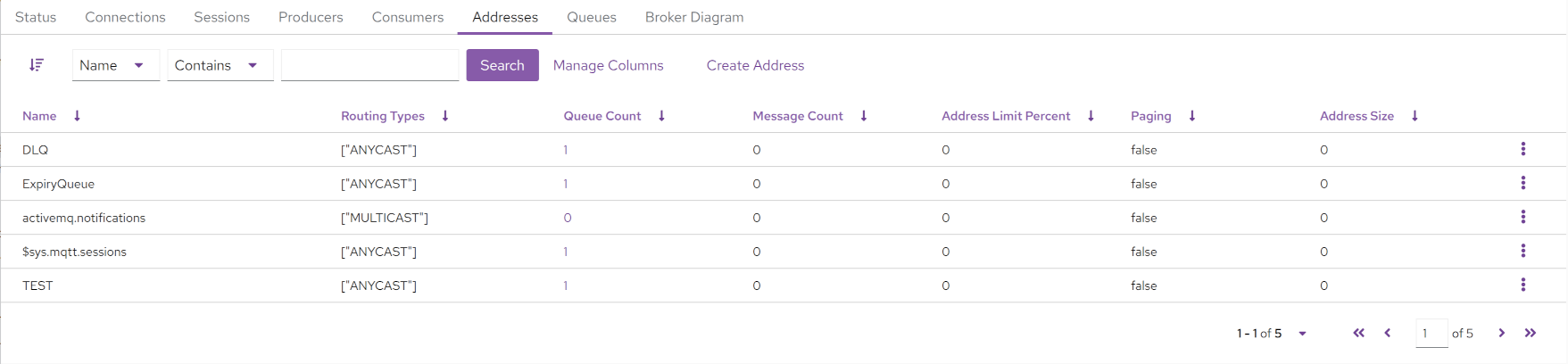Click the current page number input
This screenshot has width=1568, height=364.
point(1431,333)
